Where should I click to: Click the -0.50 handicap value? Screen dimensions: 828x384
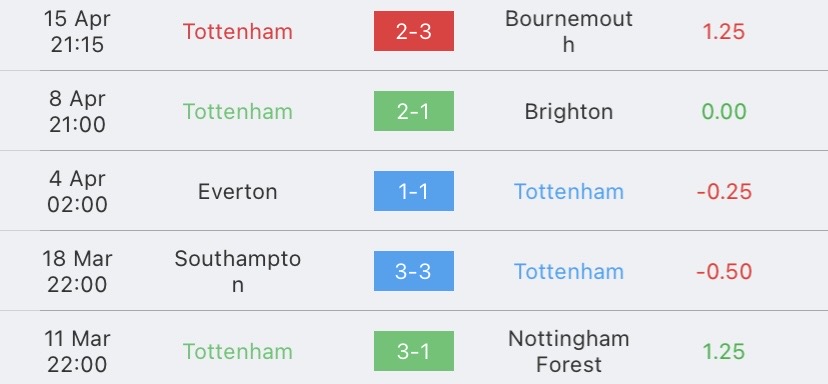click(x=724, y=271)
